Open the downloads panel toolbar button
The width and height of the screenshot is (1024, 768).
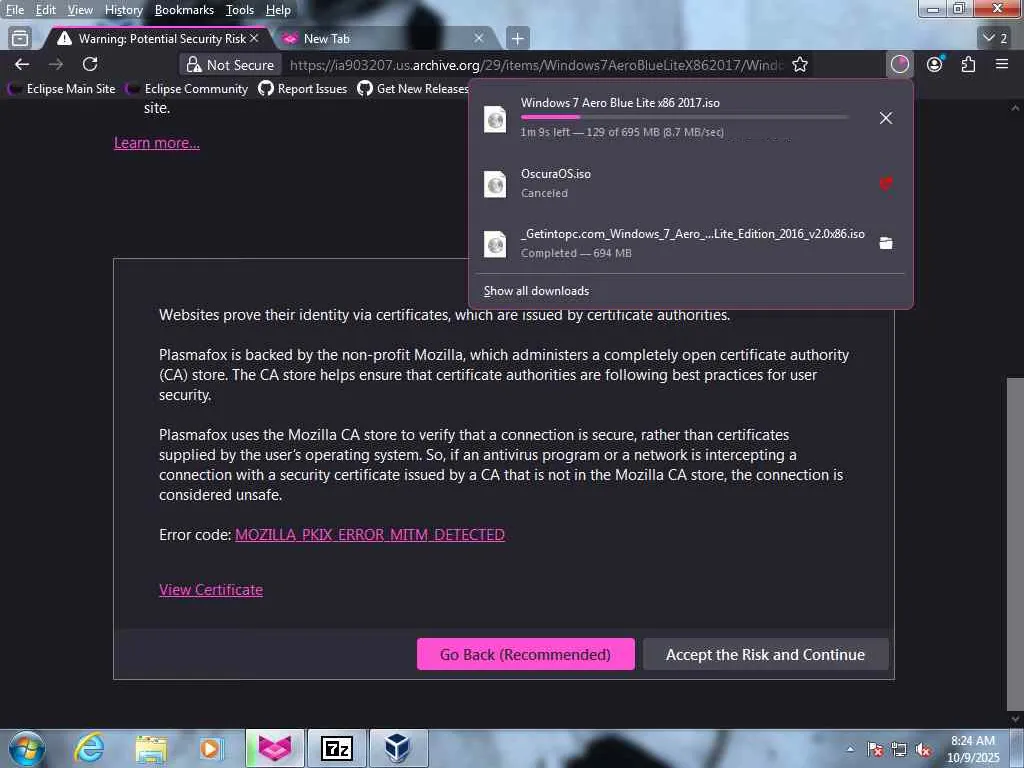[900, 64]
